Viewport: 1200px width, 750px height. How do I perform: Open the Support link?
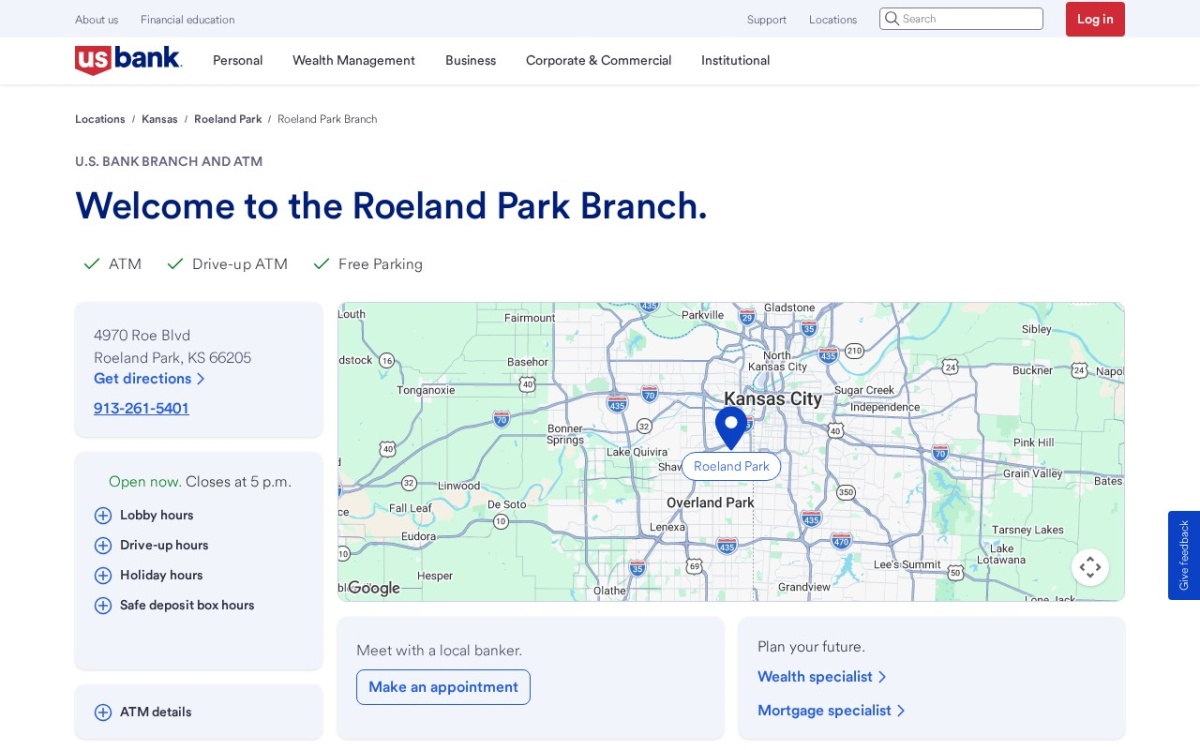point(767,19)
